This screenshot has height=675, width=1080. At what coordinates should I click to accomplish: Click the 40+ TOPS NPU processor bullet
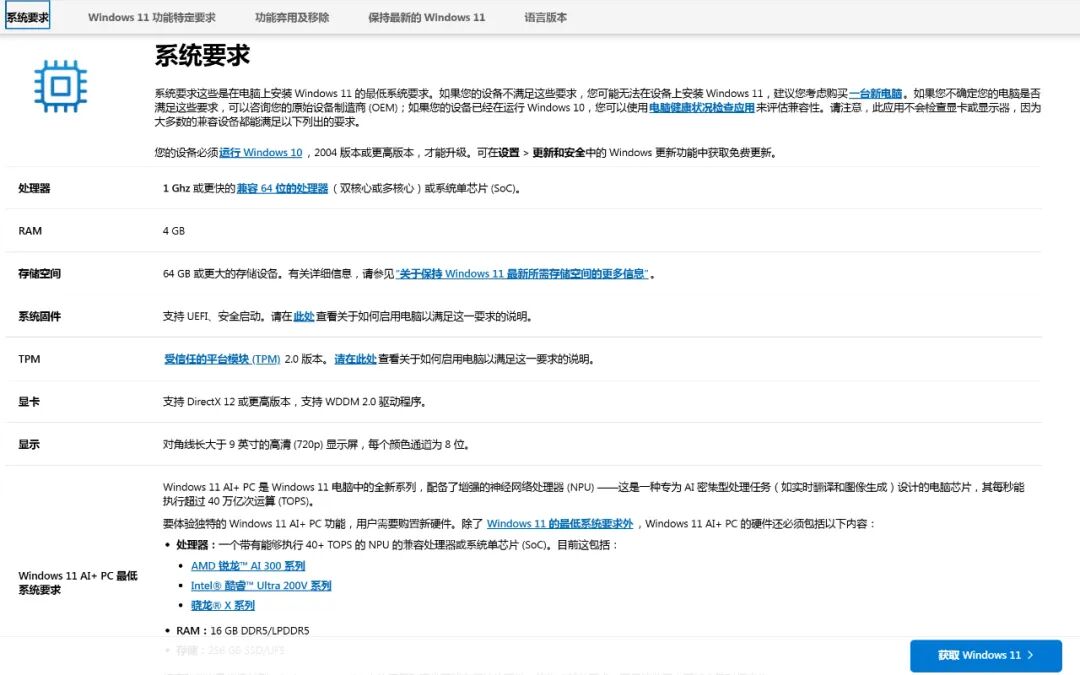point(397,545)
